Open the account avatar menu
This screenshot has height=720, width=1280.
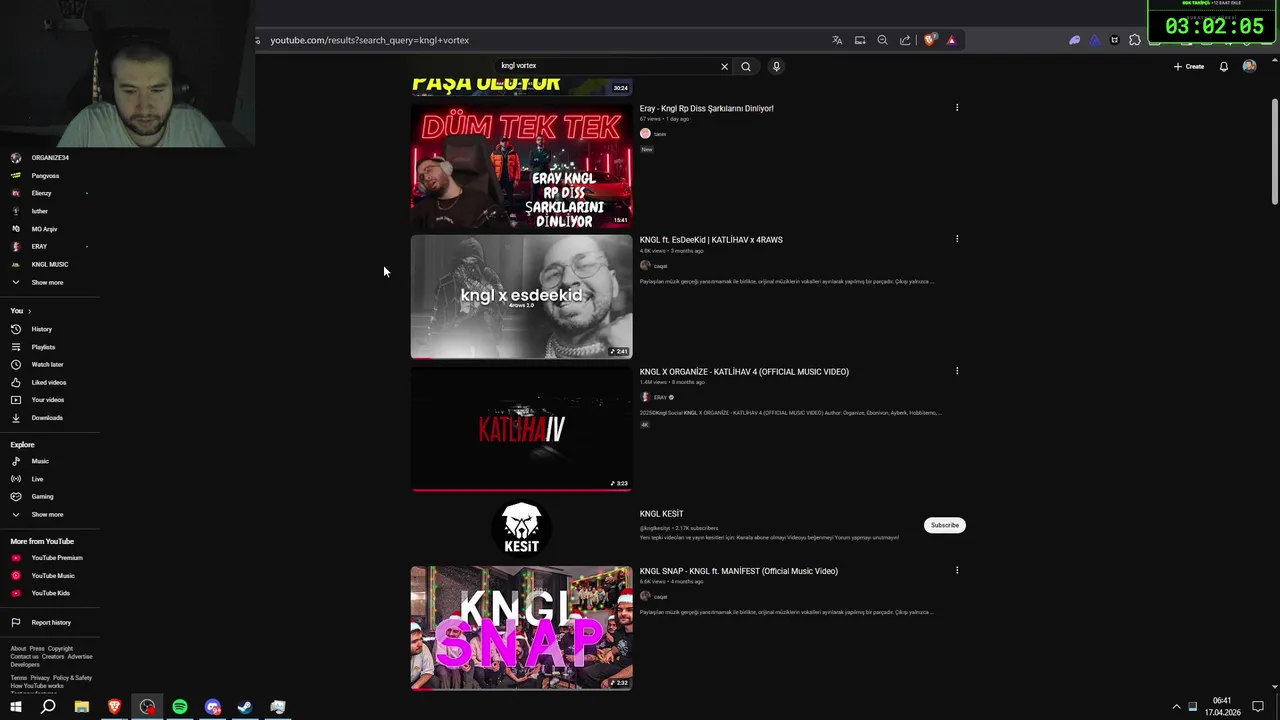(x=1249, y=67)
